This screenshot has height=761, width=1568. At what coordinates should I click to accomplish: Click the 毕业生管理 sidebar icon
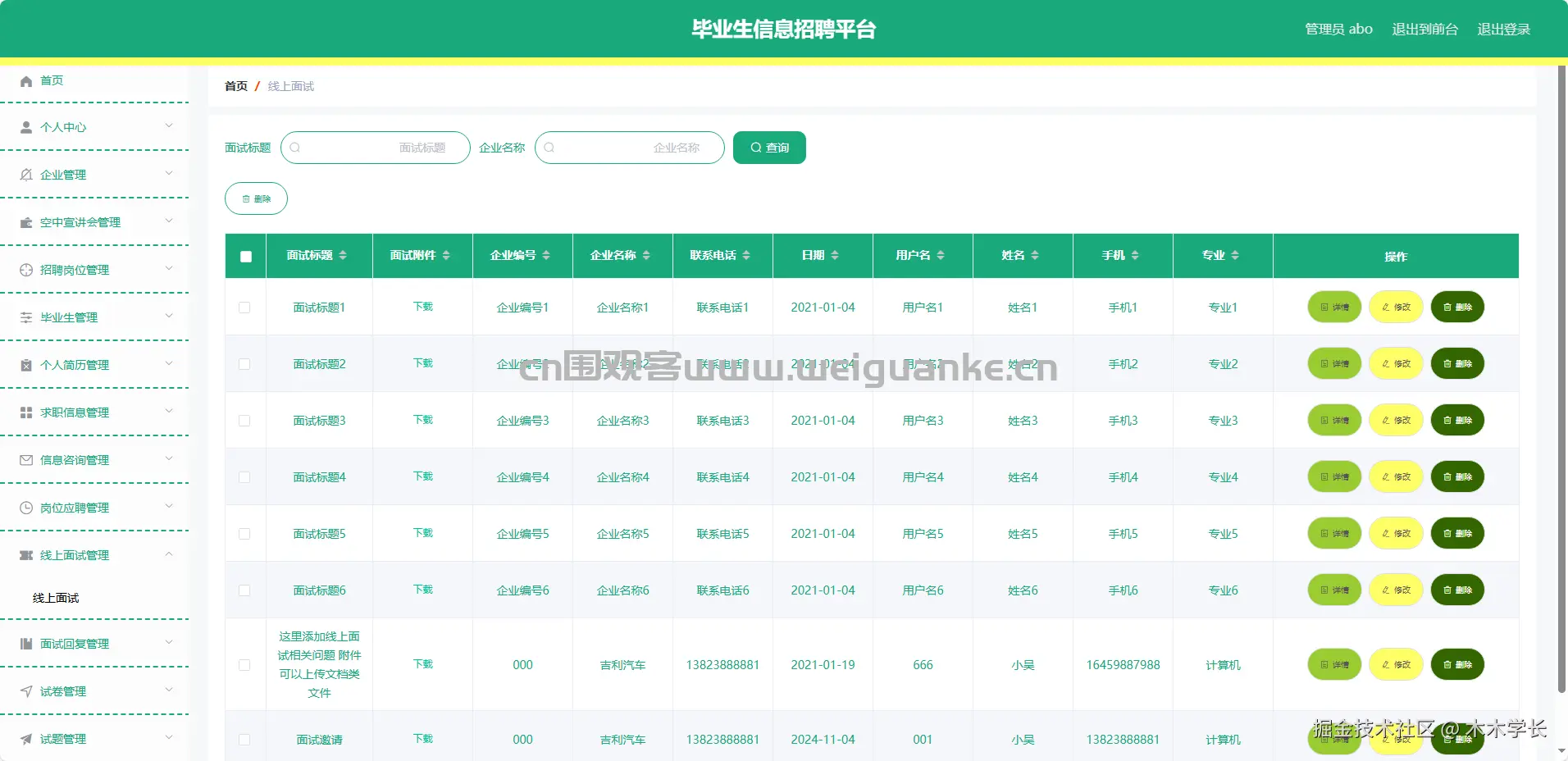click(26, 317)
